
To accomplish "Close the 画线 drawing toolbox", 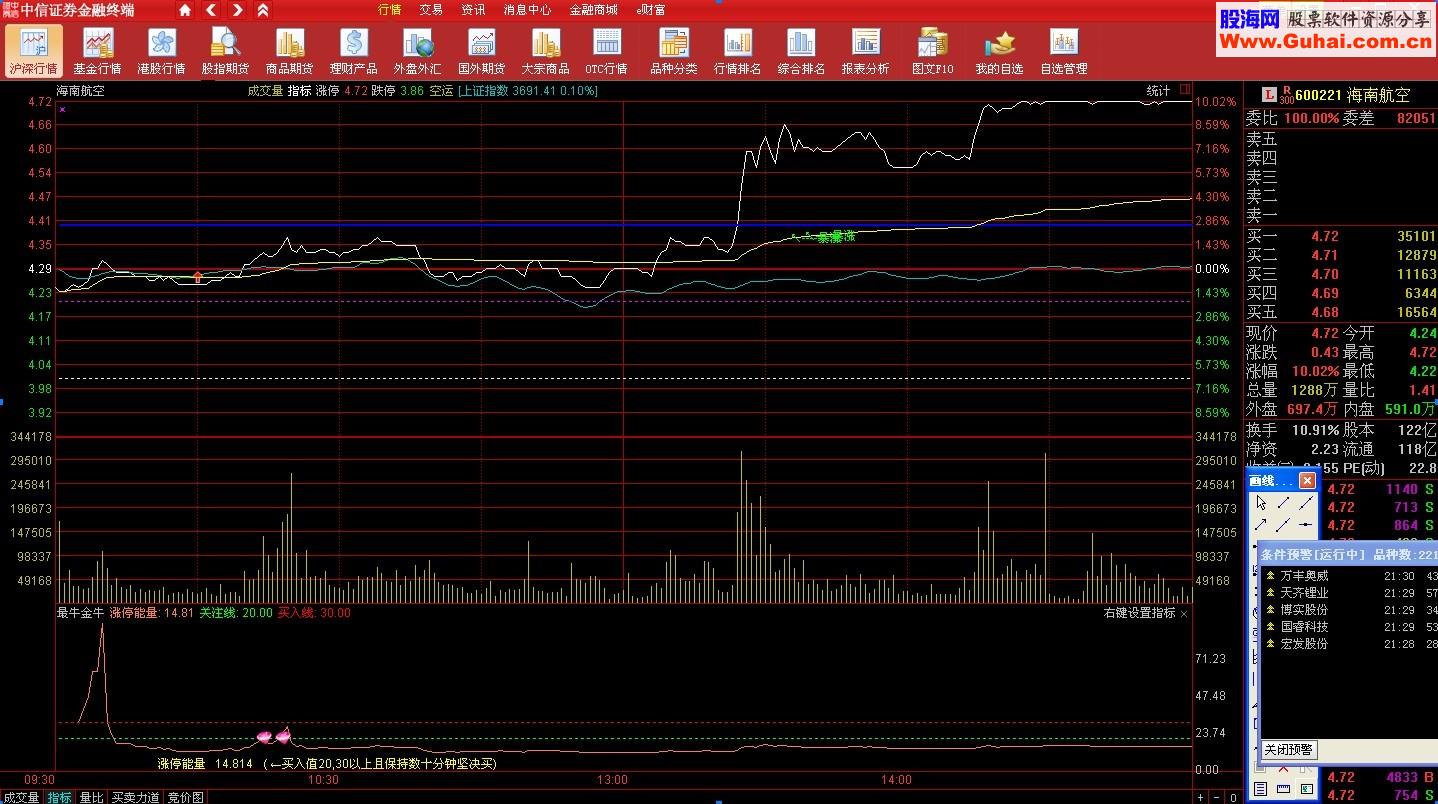I will 1307,481.
